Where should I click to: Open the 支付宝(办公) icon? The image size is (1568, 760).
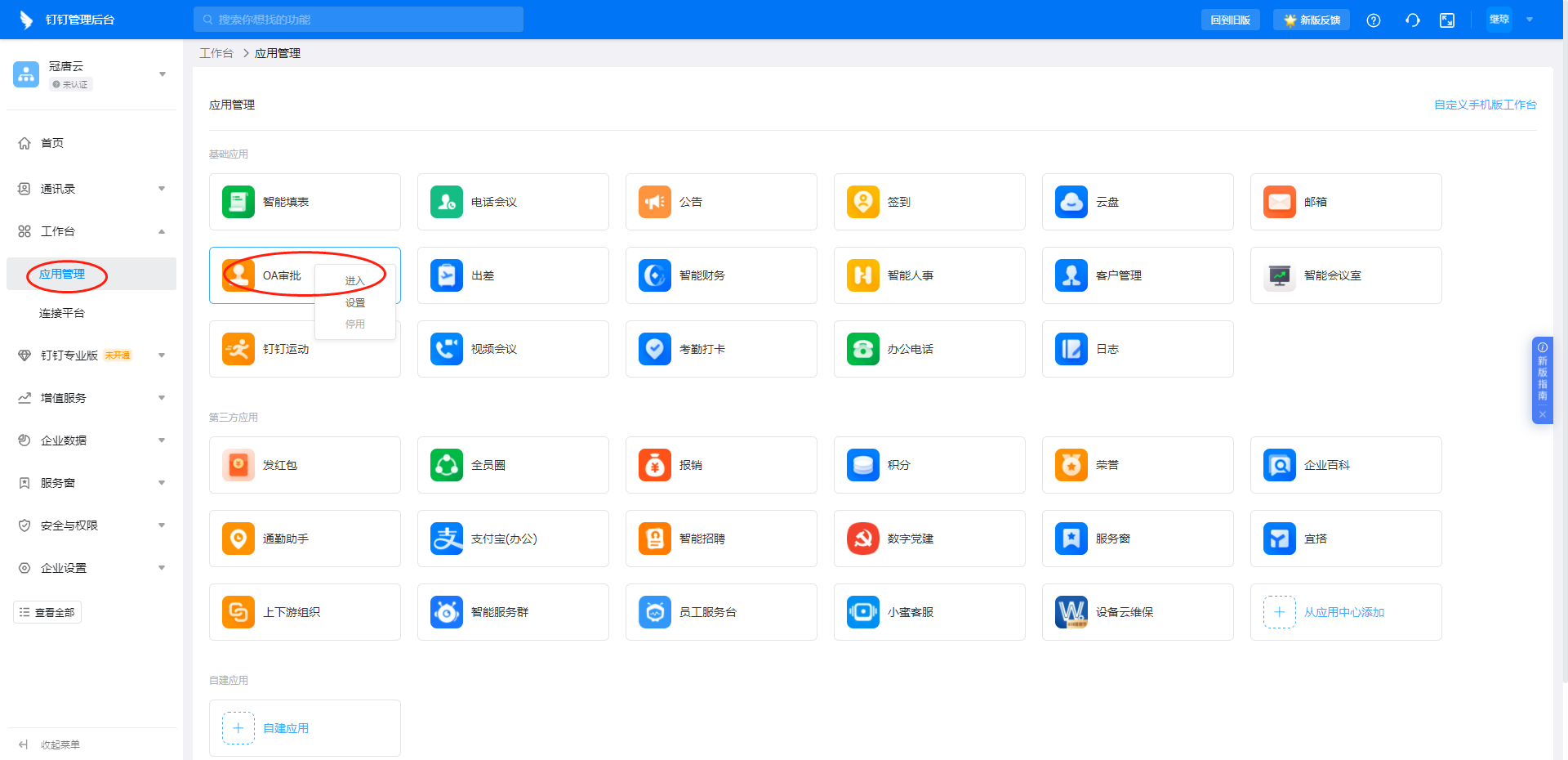pos(447,539)
